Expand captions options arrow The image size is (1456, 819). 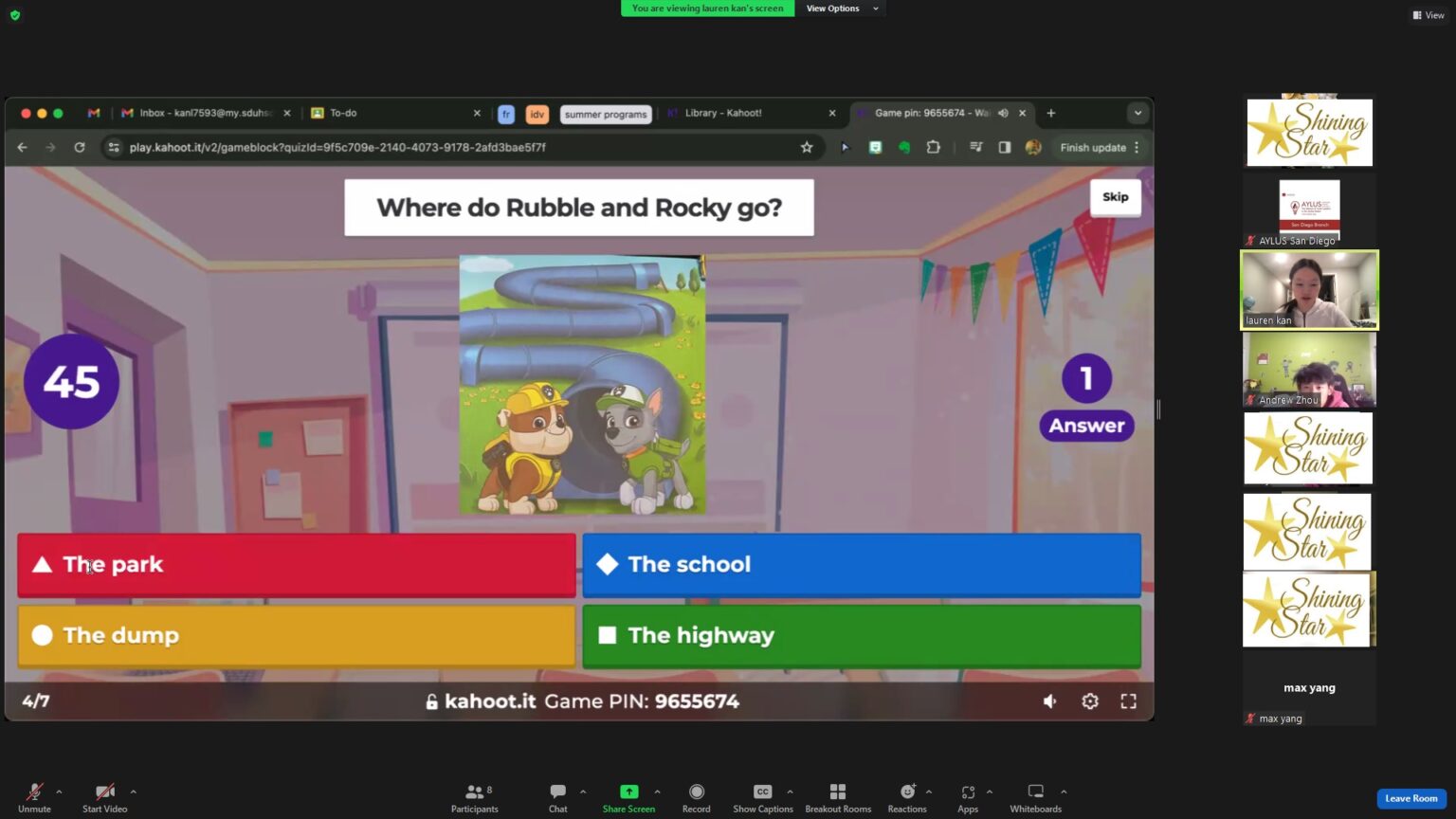click(790, 792)
